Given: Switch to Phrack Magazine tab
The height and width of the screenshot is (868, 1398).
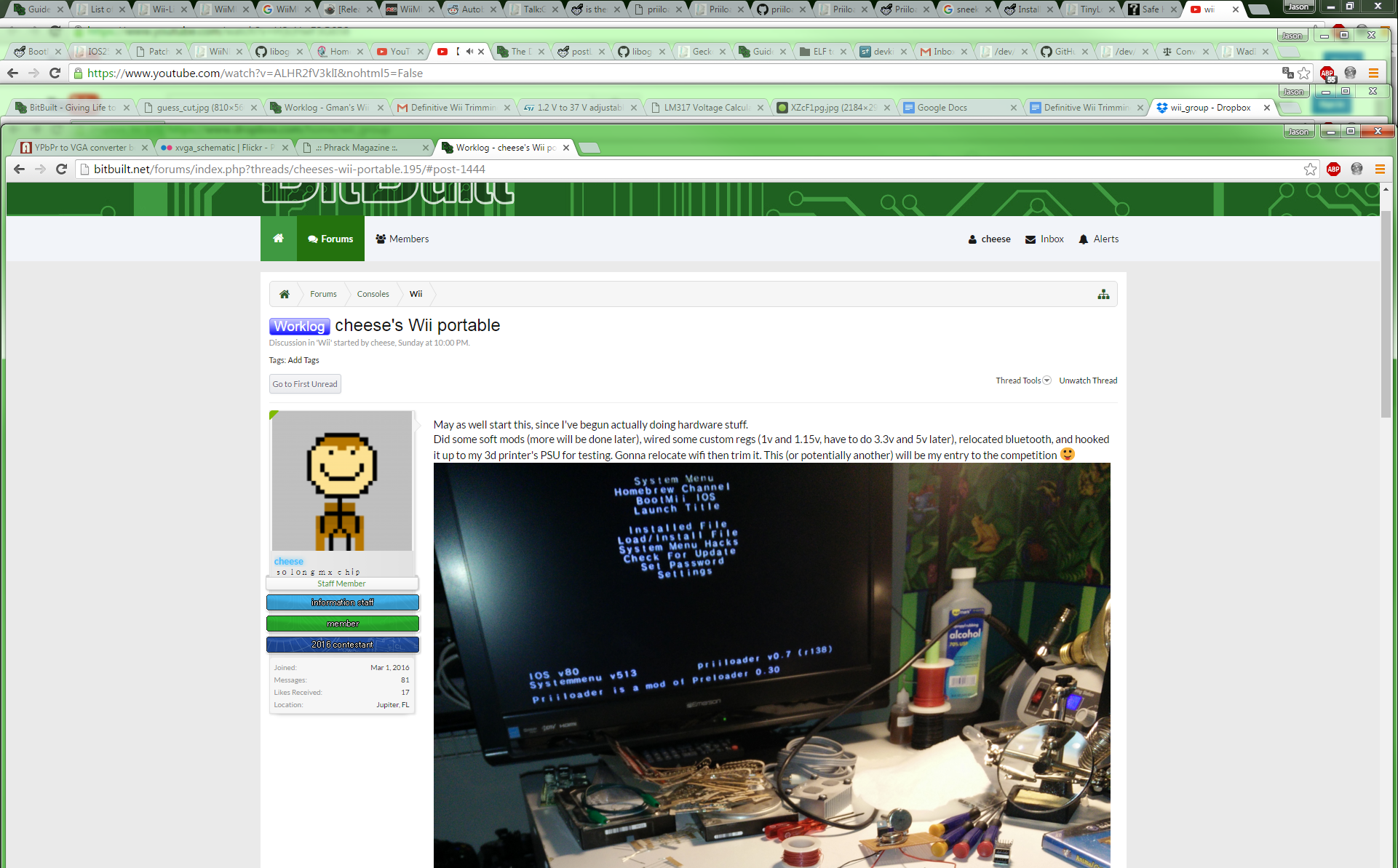Looking at the screenshot, I should click(x=366, y=148).
